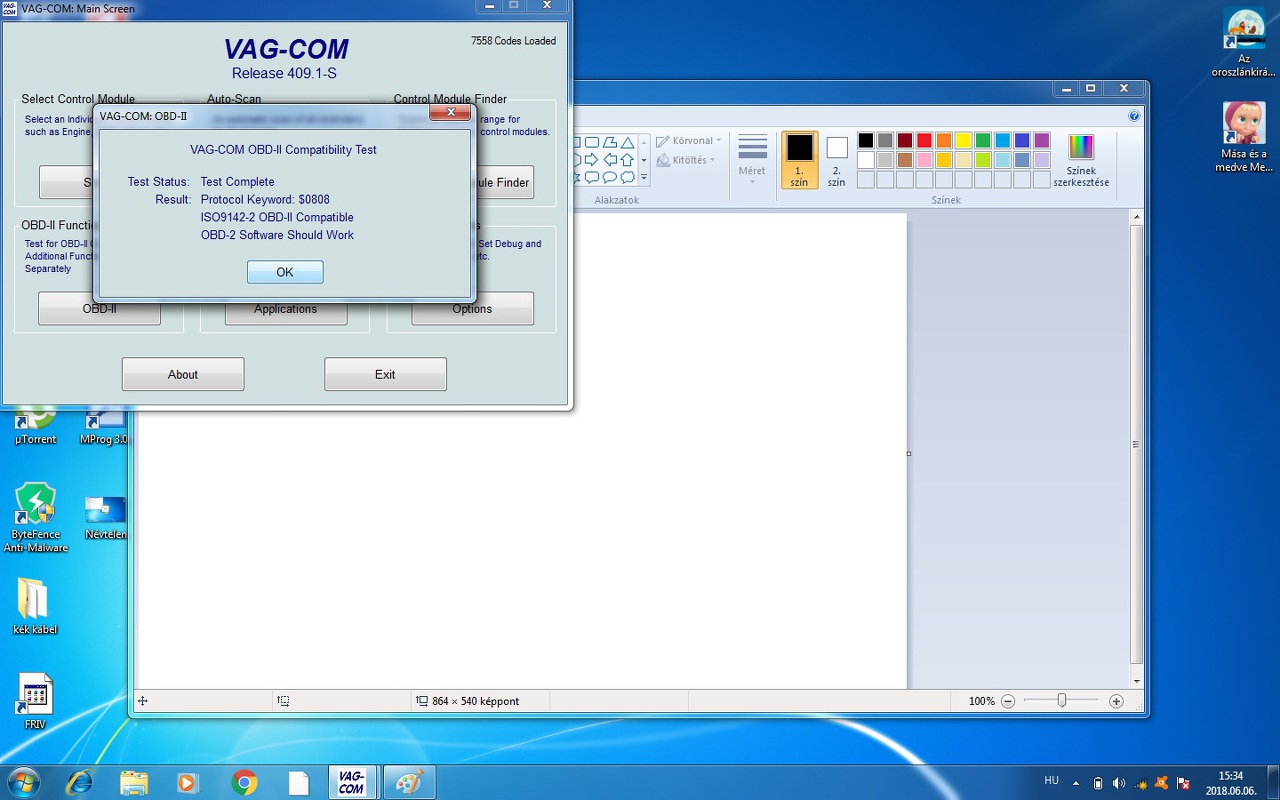
Task: Select the right arrow shape in Paint
Action: point(591,160)
